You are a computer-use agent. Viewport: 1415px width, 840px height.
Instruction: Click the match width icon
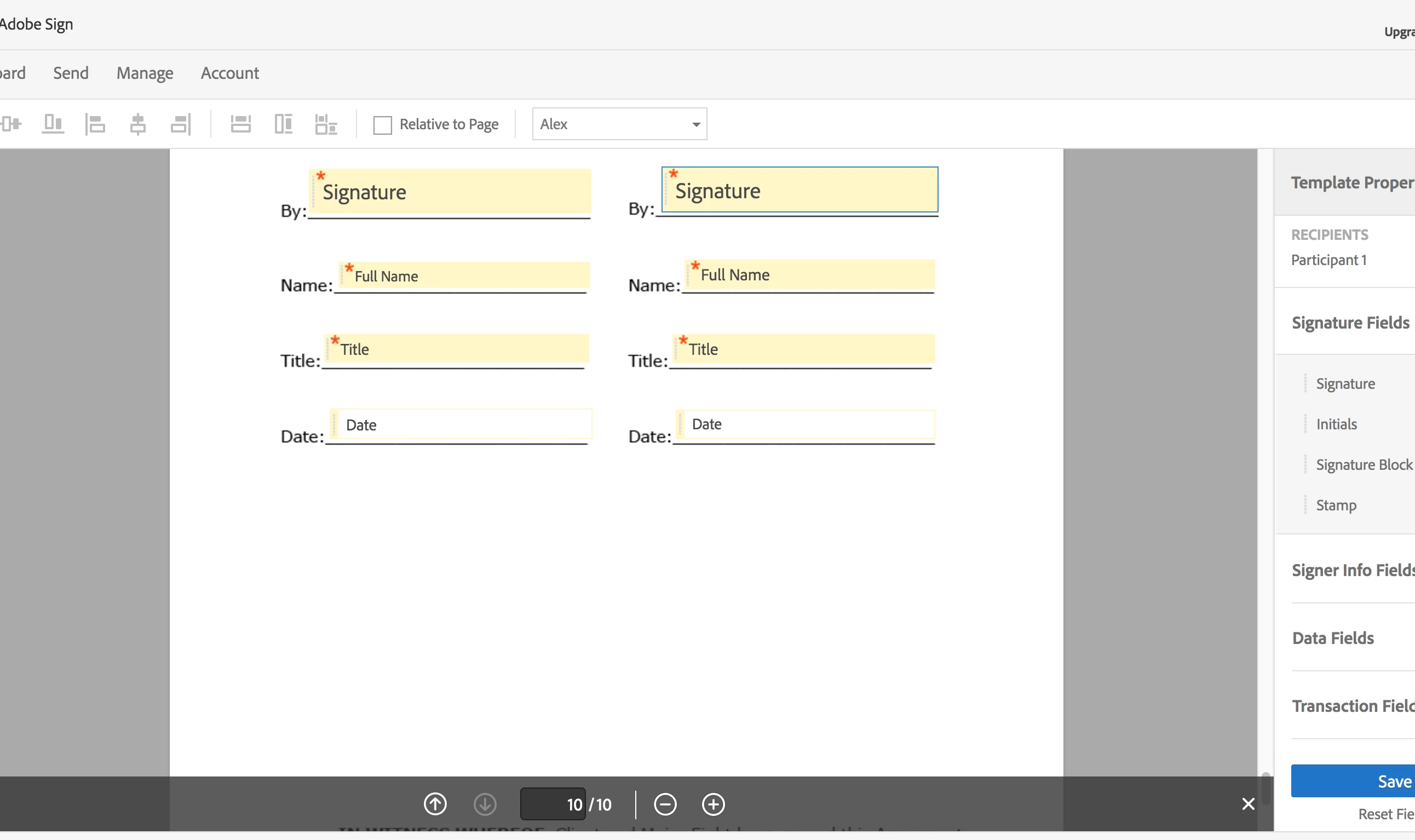240,124
